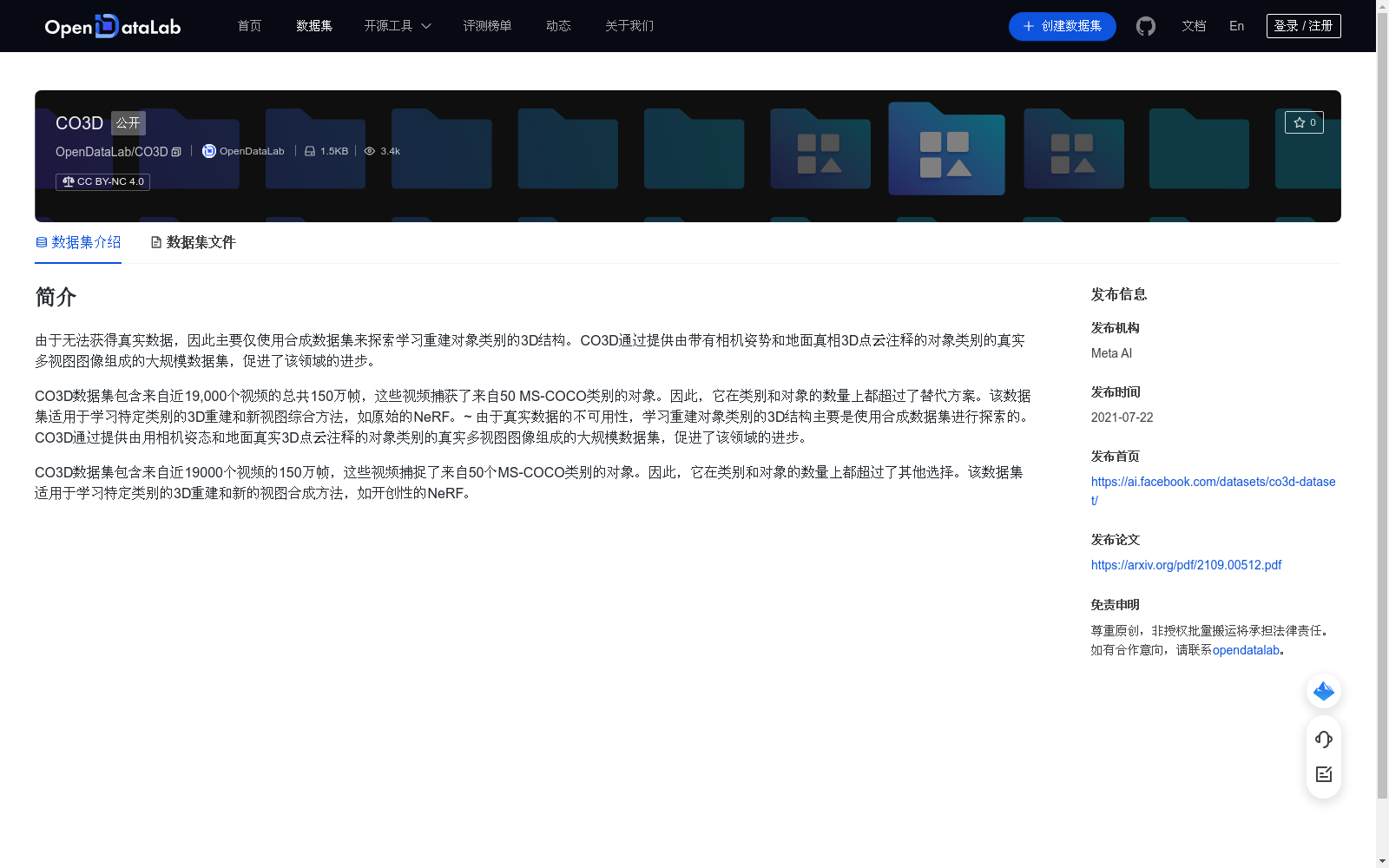
Task: Open the 数据集 navigation item
Action: pos(314,26)
